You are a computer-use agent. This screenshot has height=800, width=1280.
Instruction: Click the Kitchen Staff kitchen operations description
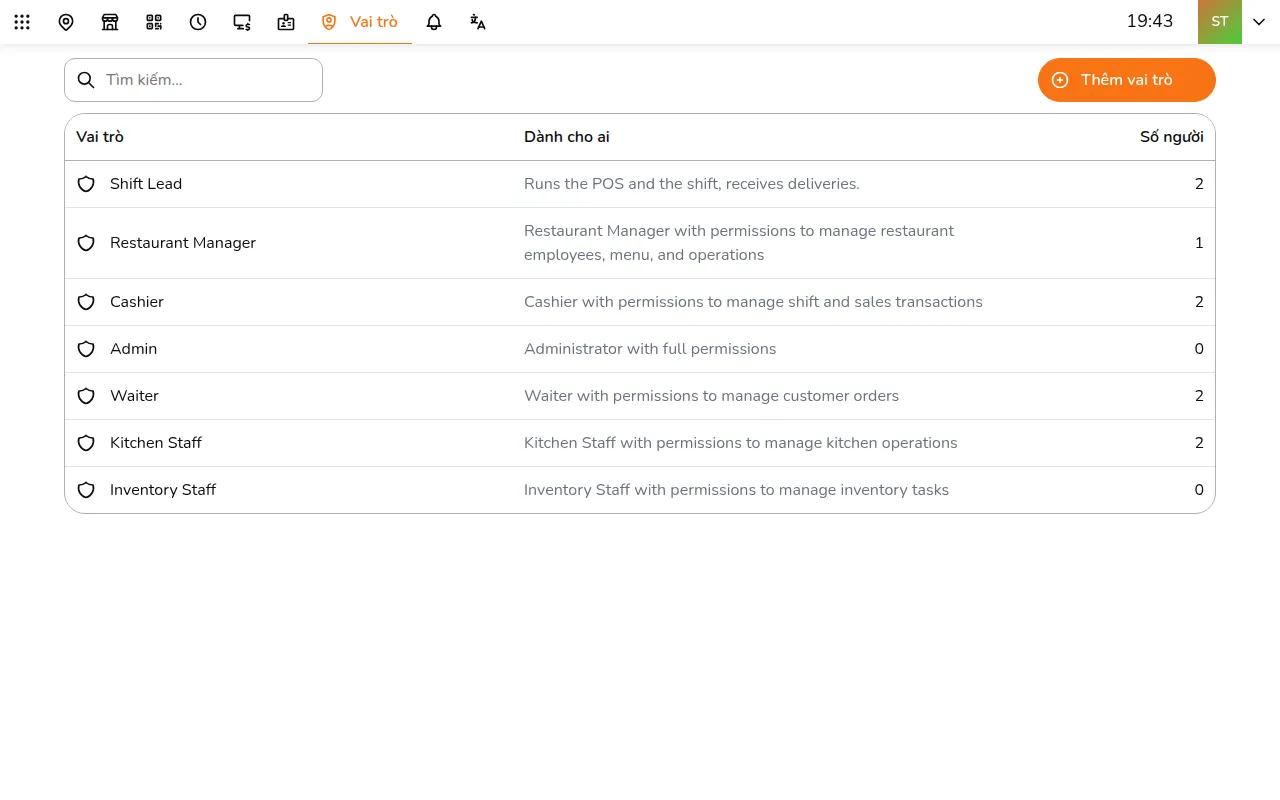click(x=741, y=443)
